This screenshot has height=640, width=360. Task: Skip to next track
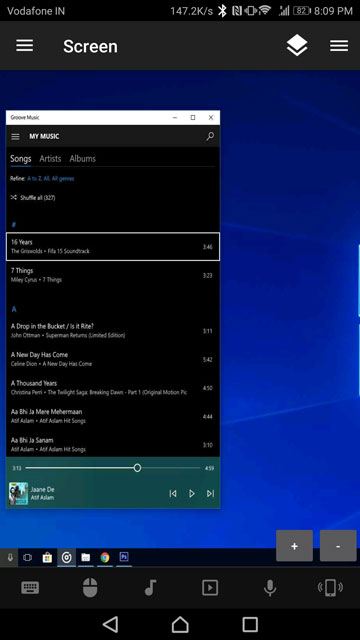click(210, 493)
